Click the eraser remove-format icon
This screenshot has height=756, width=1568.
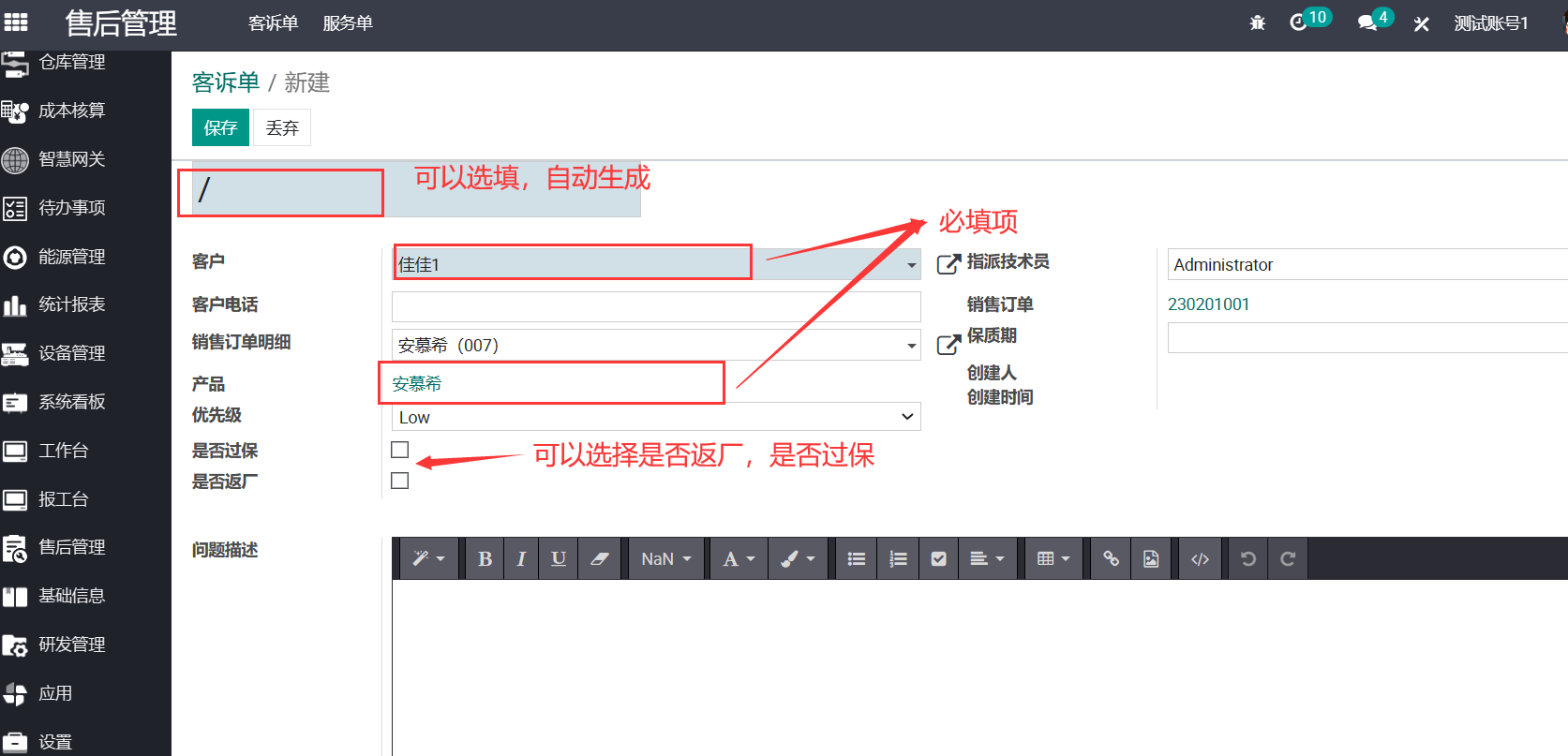[x=600, y=559]
